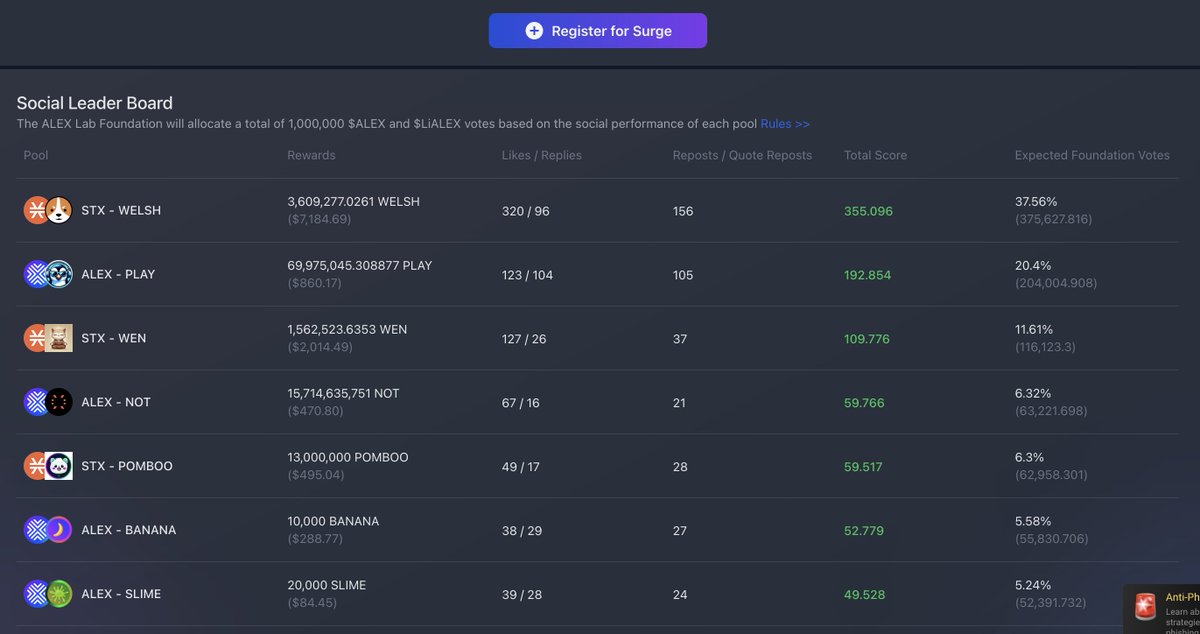
Task: Click the WEN cat token icon
Action: click(x=59, y=338)
